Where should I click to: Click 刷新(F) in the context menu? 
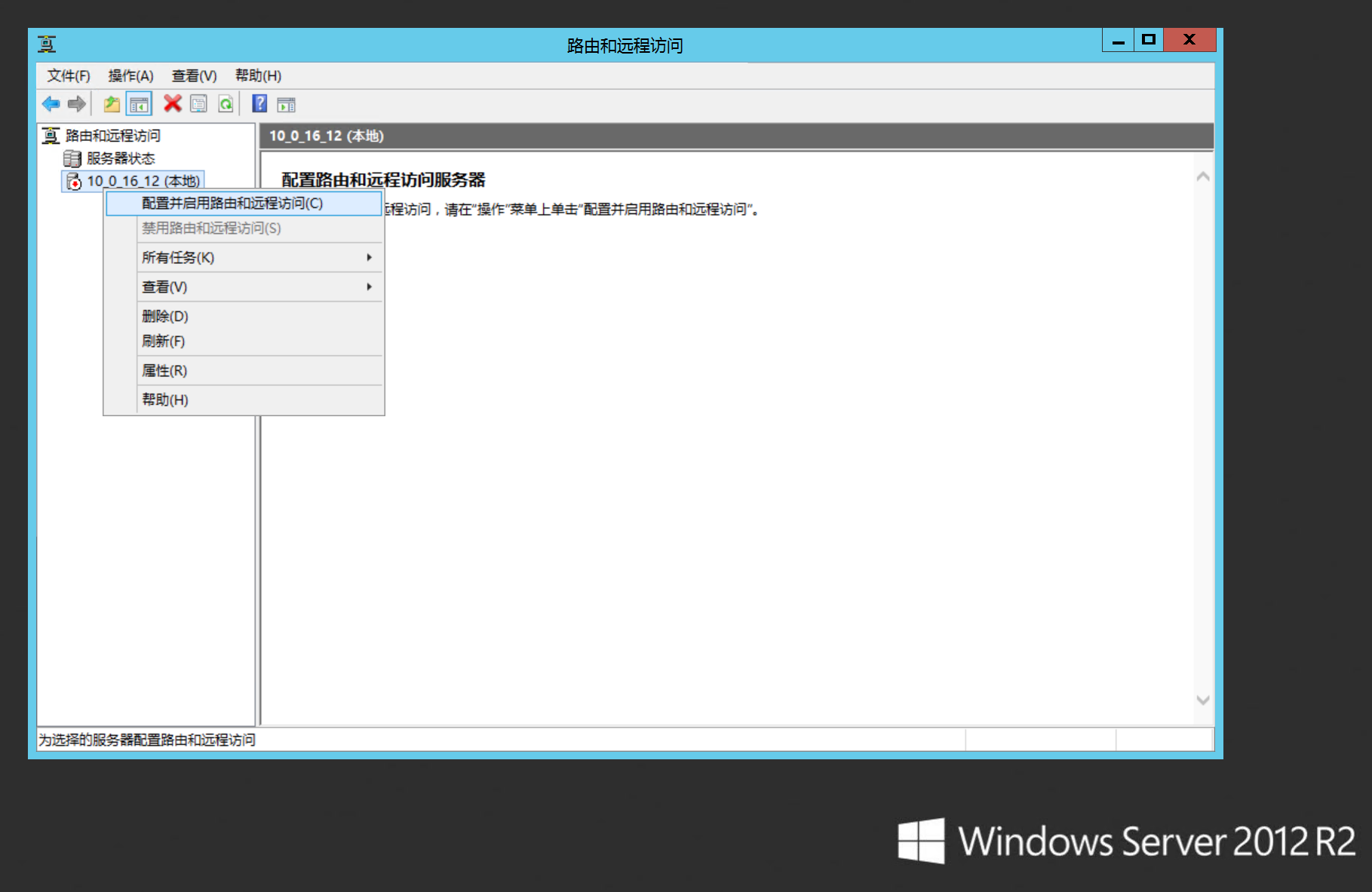164,342
